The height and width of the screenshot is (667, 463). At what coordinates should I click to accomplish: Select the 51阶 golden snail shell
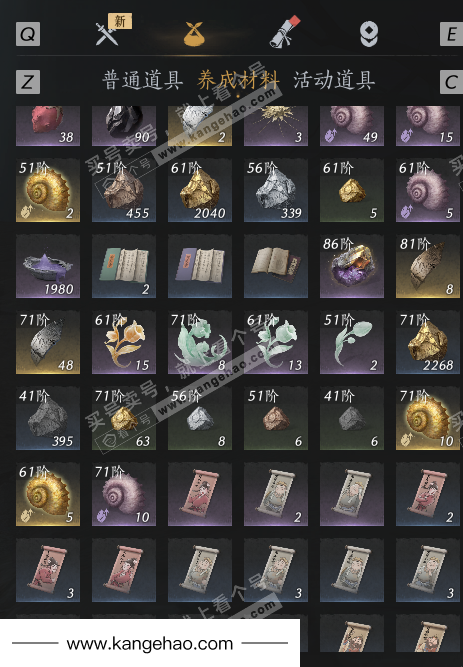point(48,190)
